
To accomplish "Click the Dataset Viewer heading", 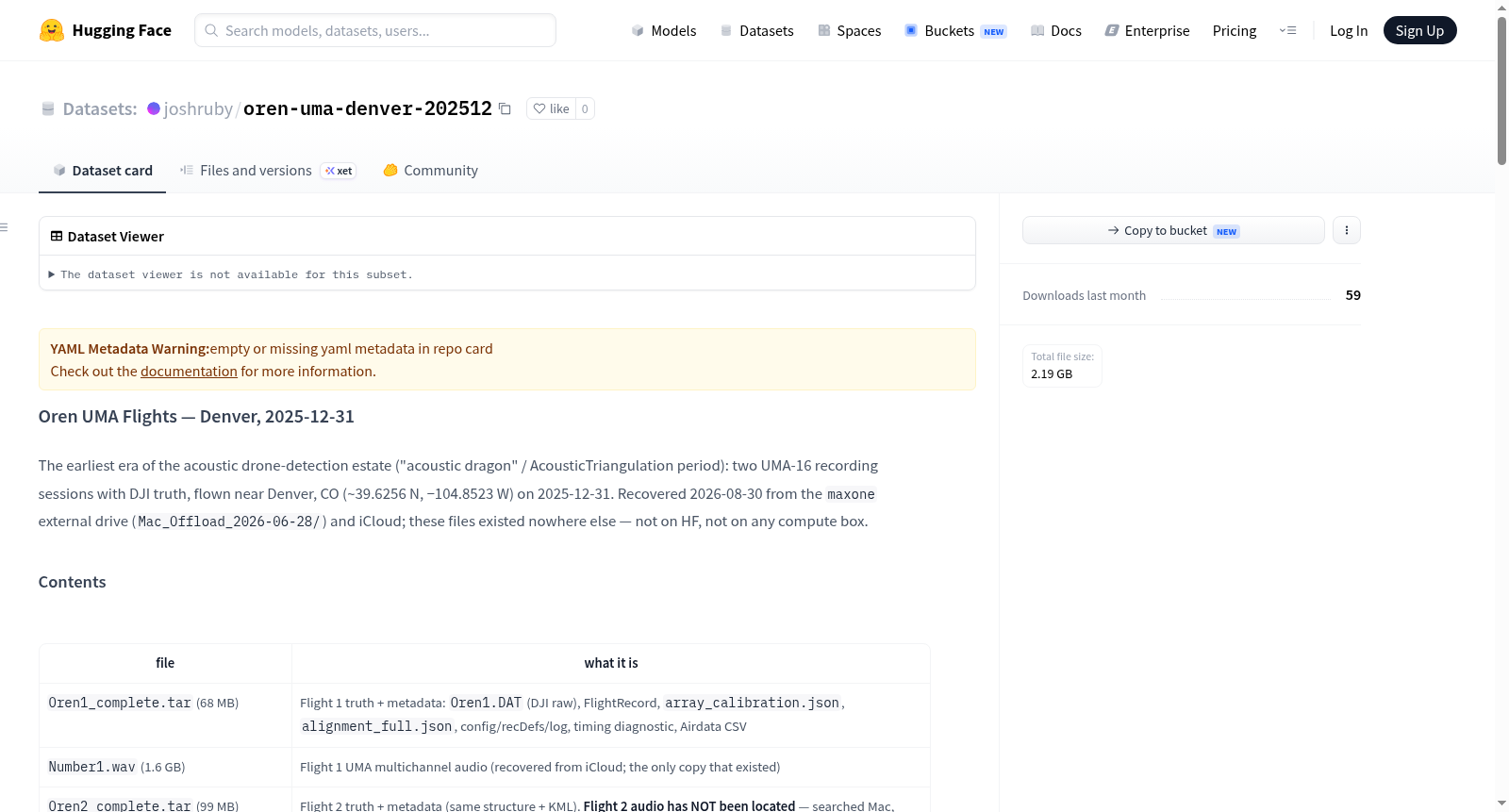I will [x=116, y=236].
